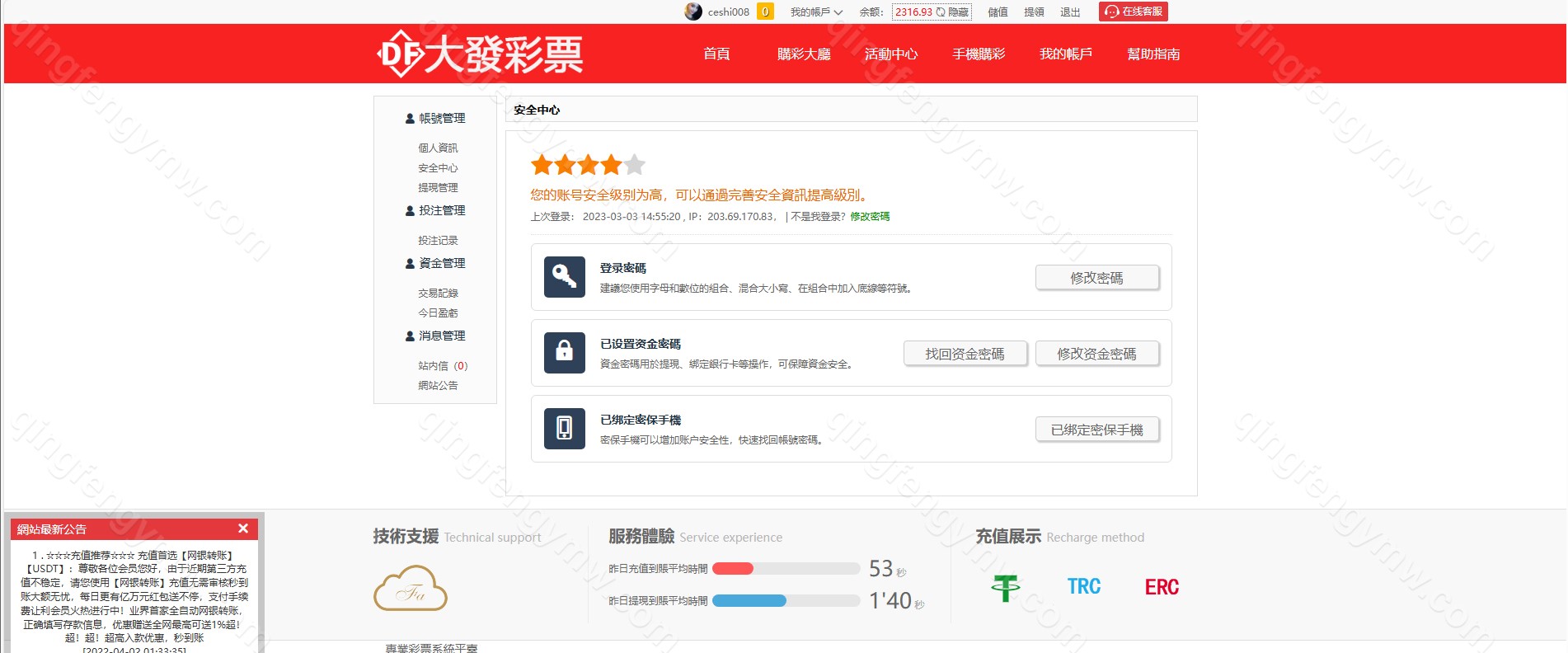
Task: Click the padlock fund password icon
Action: coord(565,353)
